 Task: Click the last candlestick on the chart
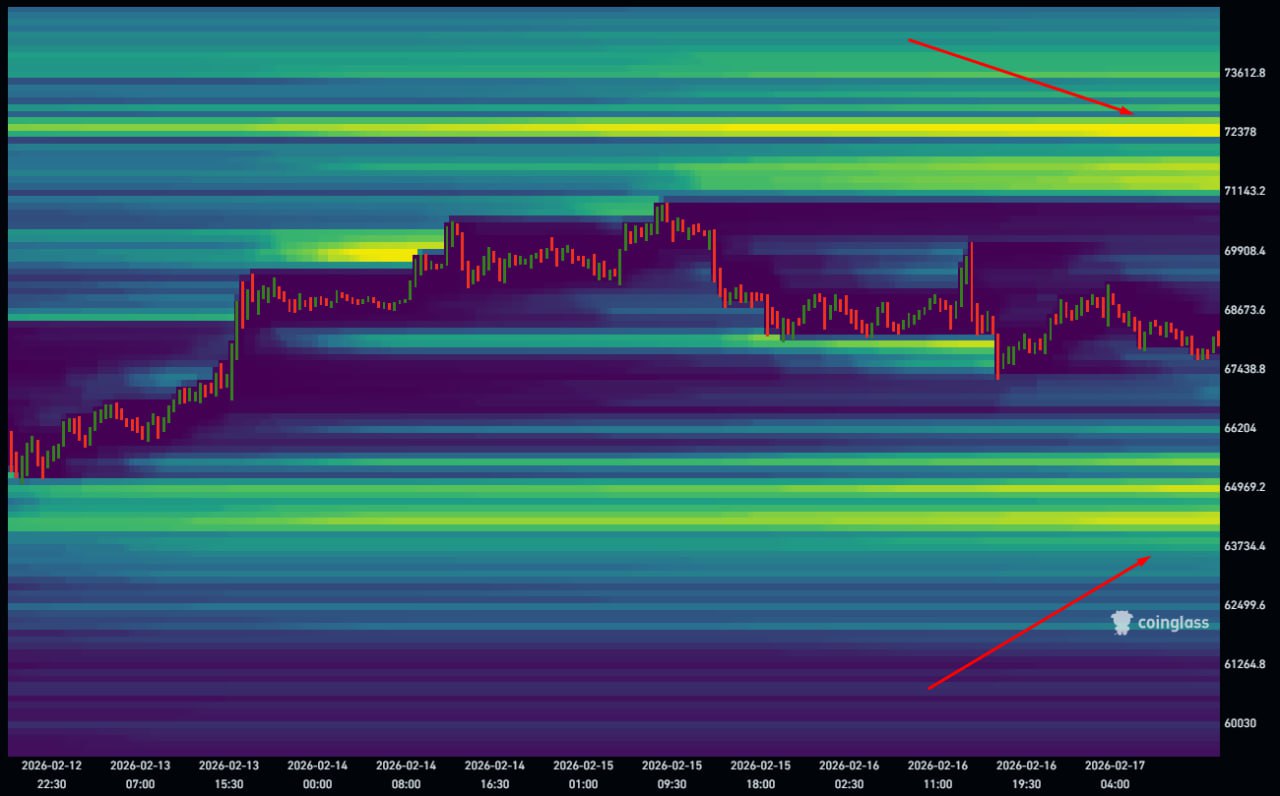coord(1217,339)
